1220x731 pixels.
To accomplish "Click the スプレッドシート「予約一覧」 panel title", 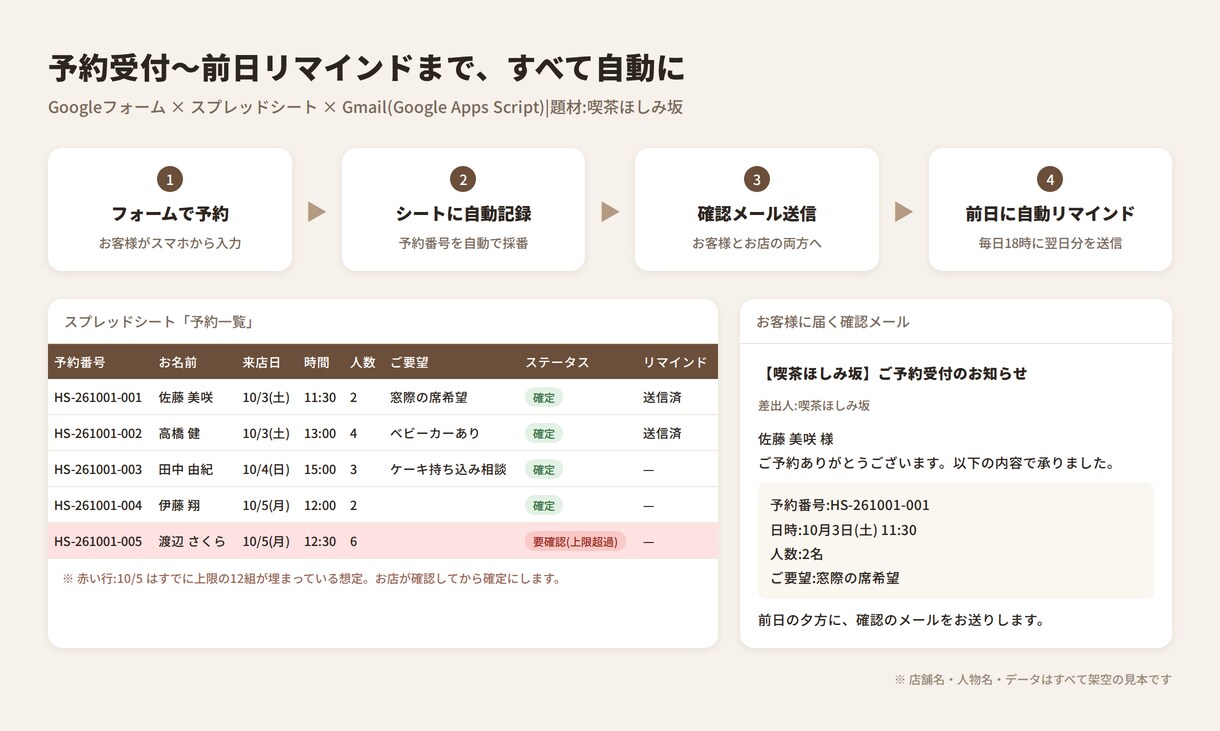I will pos(158,322).
